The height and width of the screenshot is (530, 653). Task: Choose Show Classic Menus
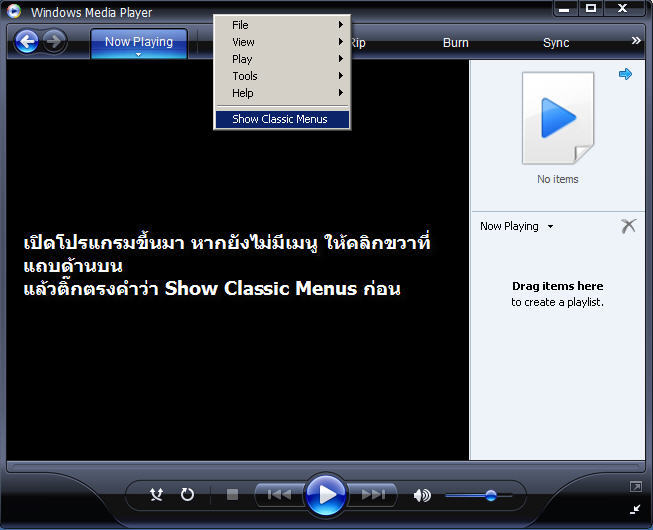click(x=282, y=119)
